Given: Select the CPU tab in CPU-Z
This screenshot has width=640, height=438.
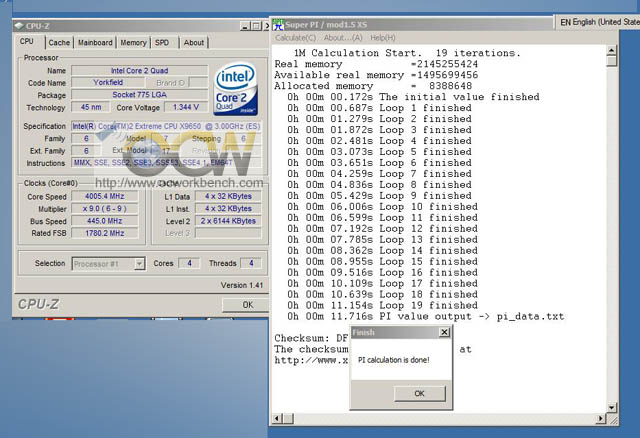Looking at the screenshot, I should [27, 42].
